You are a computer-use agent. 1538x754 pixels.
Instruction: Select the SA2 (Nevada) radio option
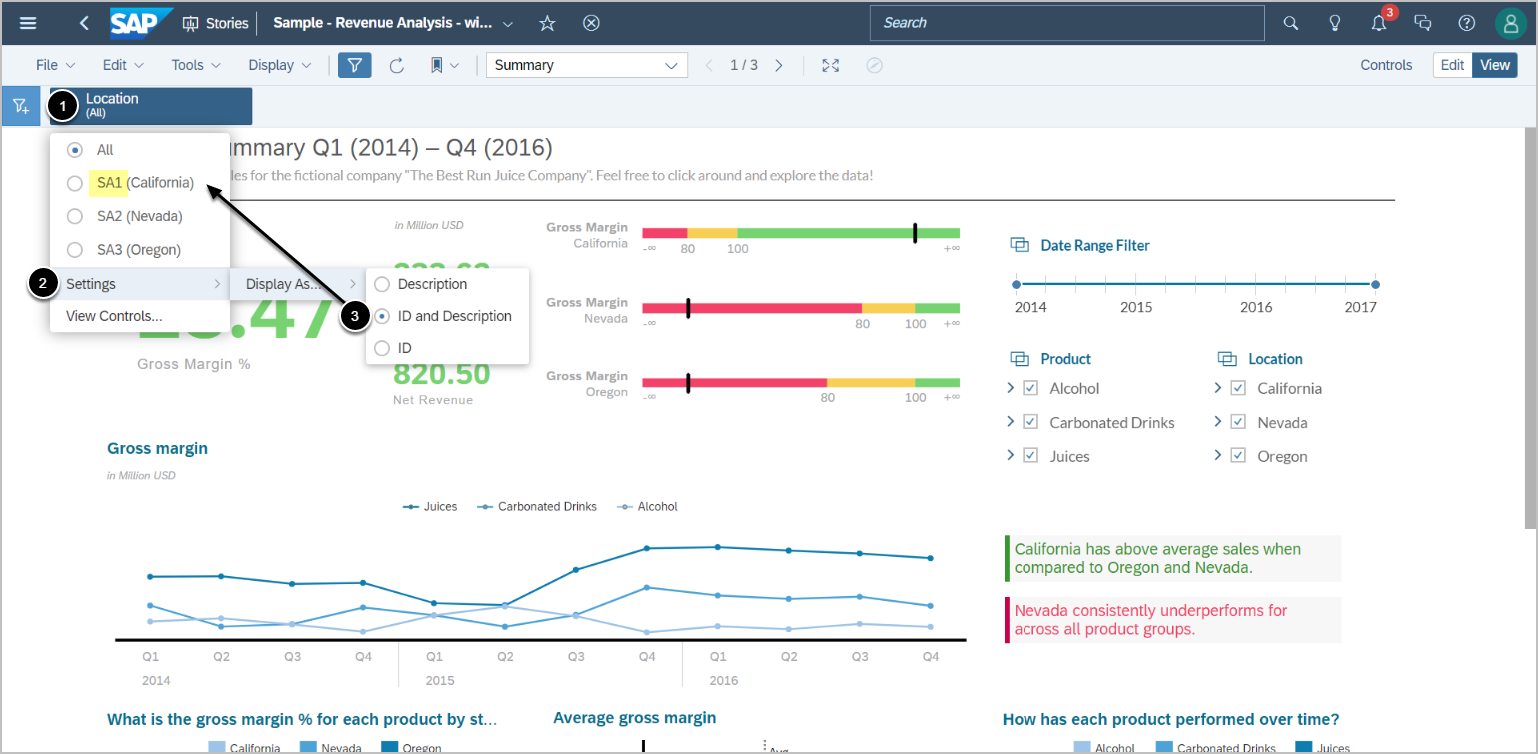click(x=75, y=216)
